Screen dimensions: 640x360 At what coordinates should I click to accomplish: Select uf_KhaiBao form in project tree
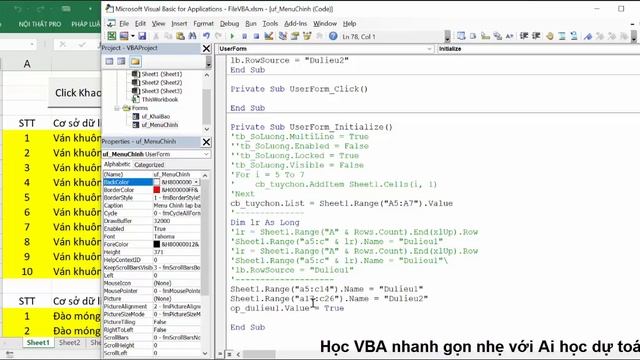tap(156, 117)
